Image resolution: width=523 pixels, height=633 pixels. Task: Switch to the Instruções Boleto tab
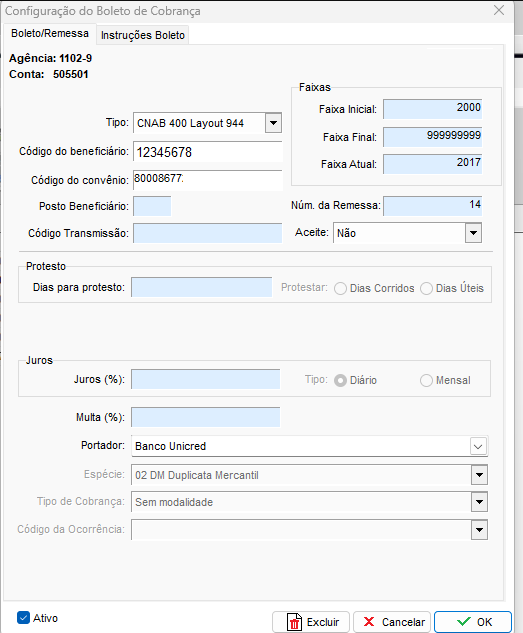click(x=143, y=36)
